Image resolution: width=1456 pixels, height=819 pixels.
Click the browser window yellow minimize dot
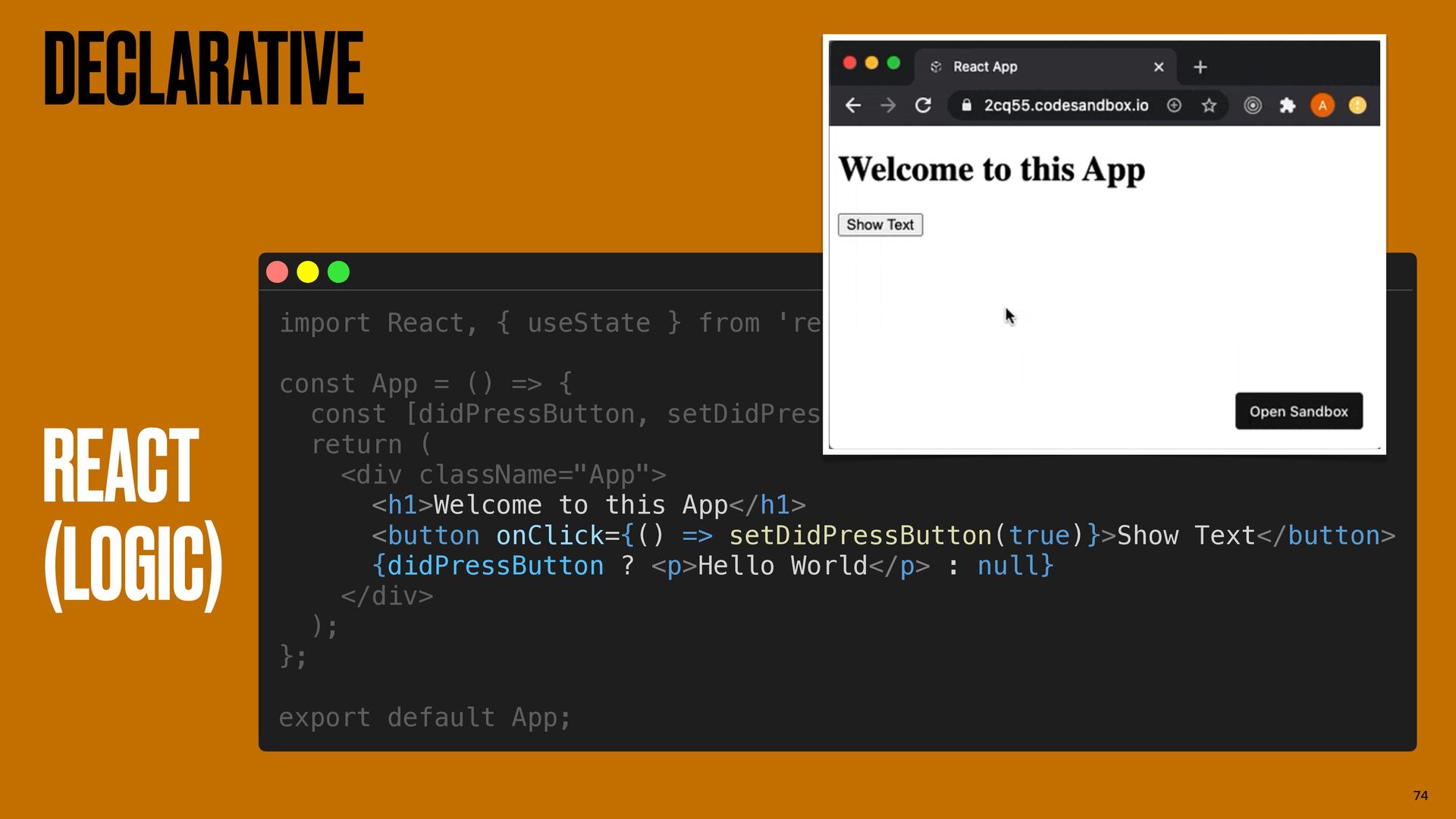872,63
